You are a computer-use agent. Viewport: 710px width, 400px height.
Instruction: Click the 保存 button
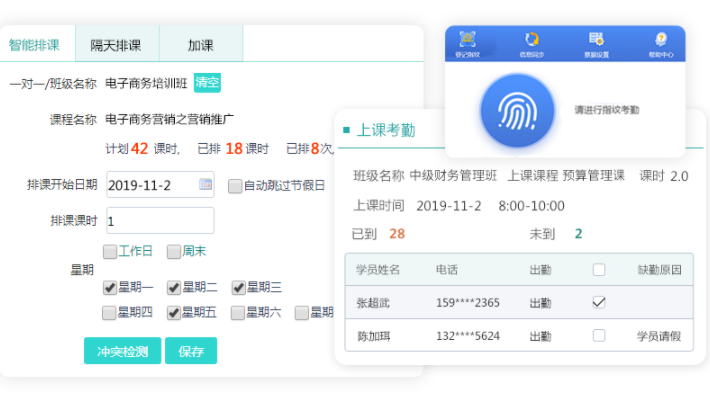[x=191, y=351]
